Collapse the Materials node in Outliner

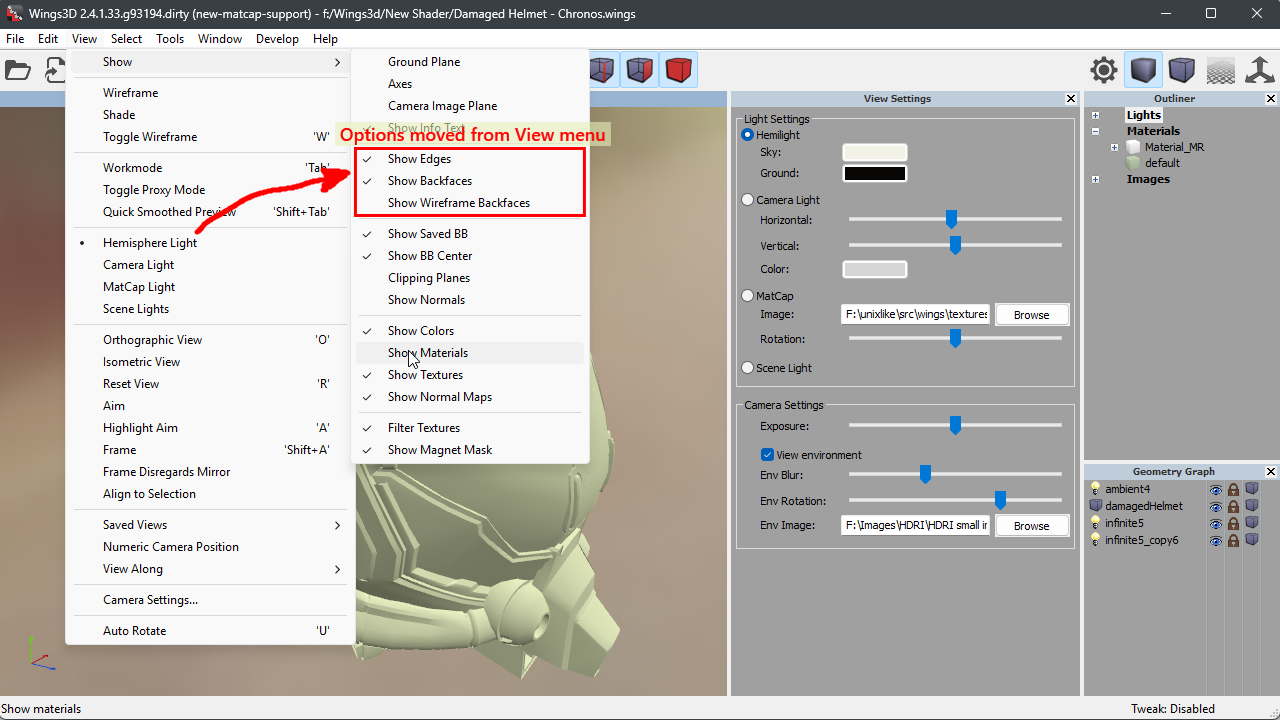click(1095, 131)
